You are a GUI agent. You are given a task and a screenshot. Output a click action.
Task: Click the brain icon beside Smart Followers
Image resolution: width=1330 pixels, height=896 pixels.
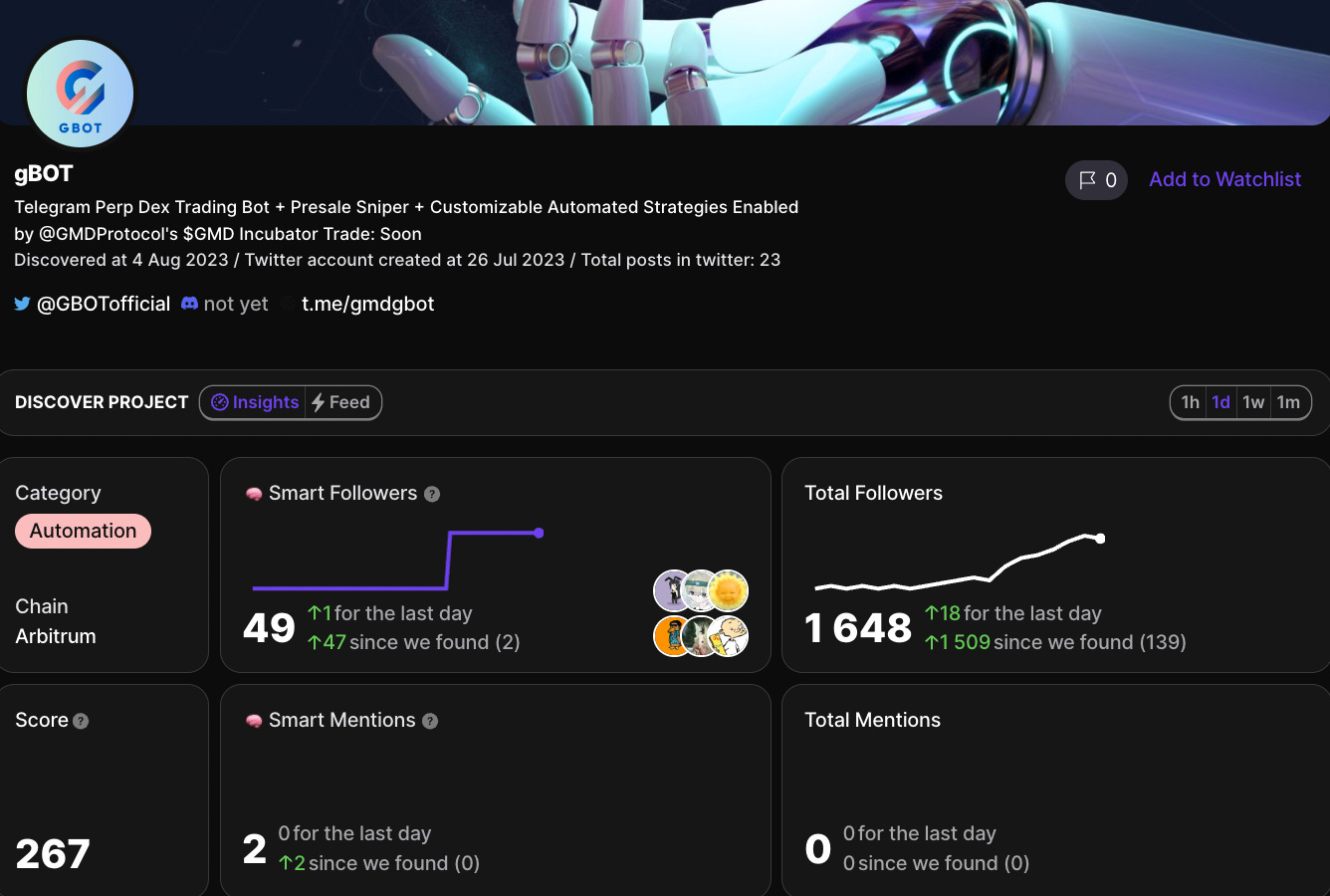tap(254, 494)
